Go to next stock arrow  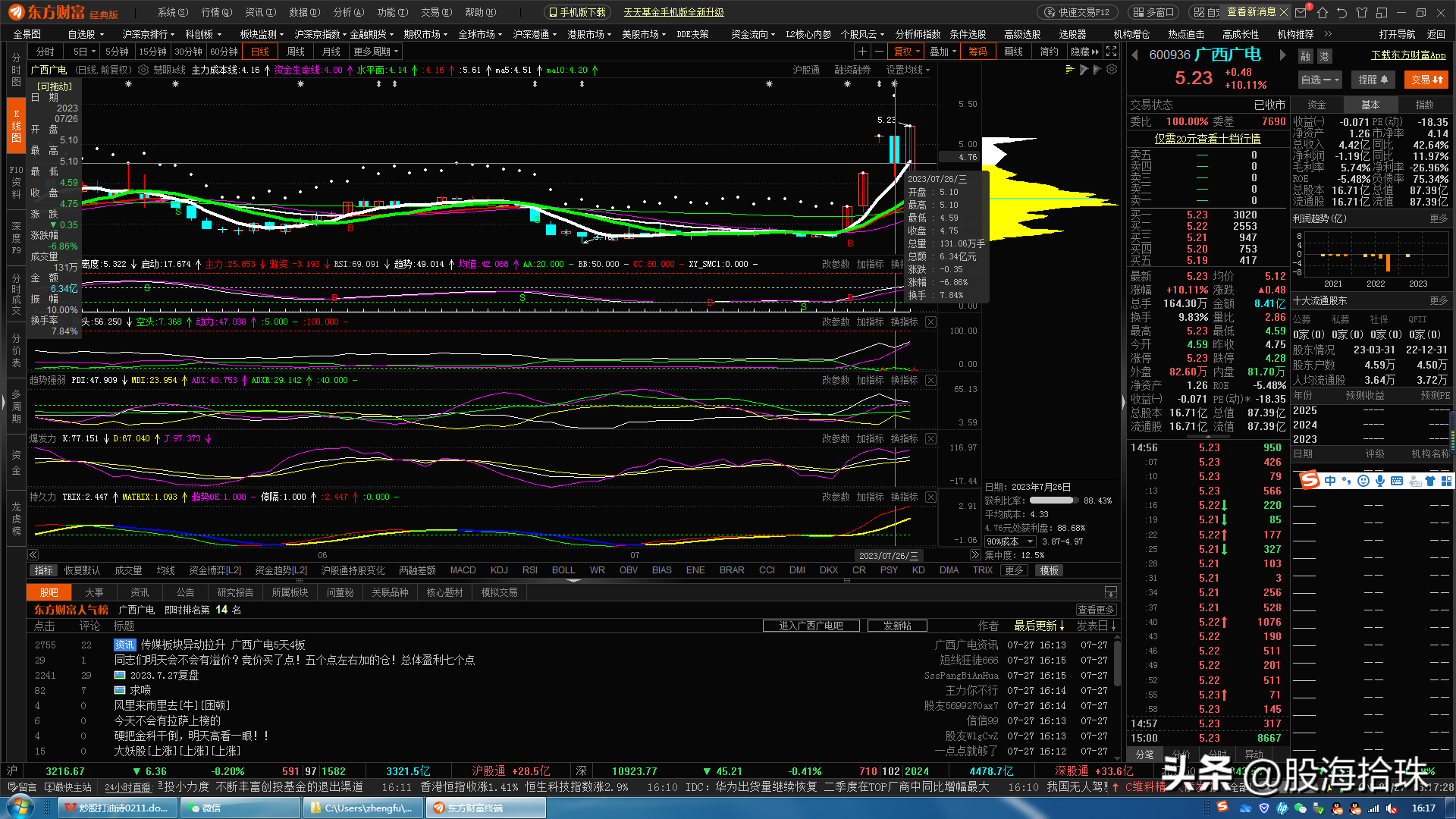[x=1282, y=55]
